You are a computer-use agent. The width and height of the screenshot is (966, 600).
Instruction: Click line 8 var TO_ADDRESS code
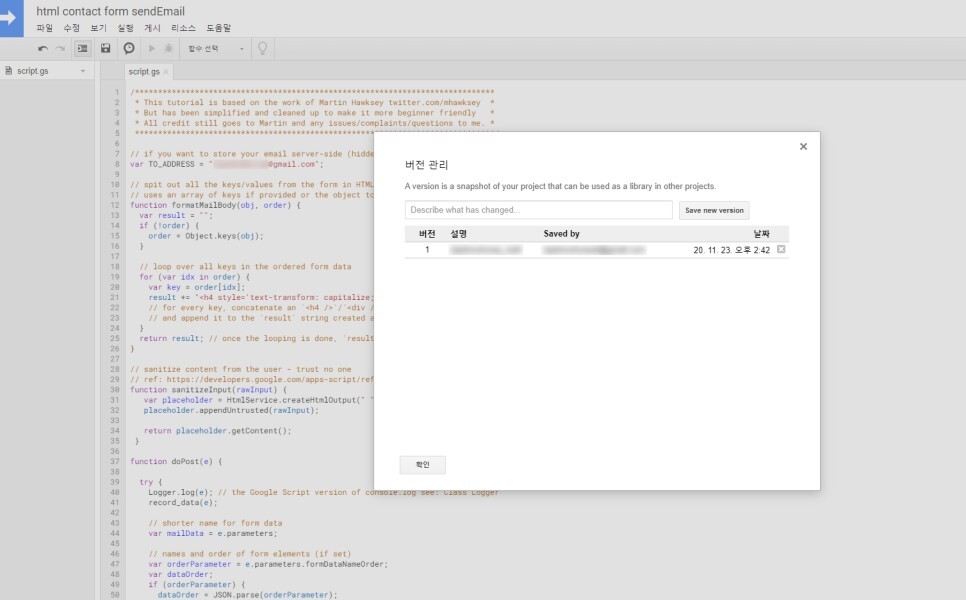click(x=227, y=164)
